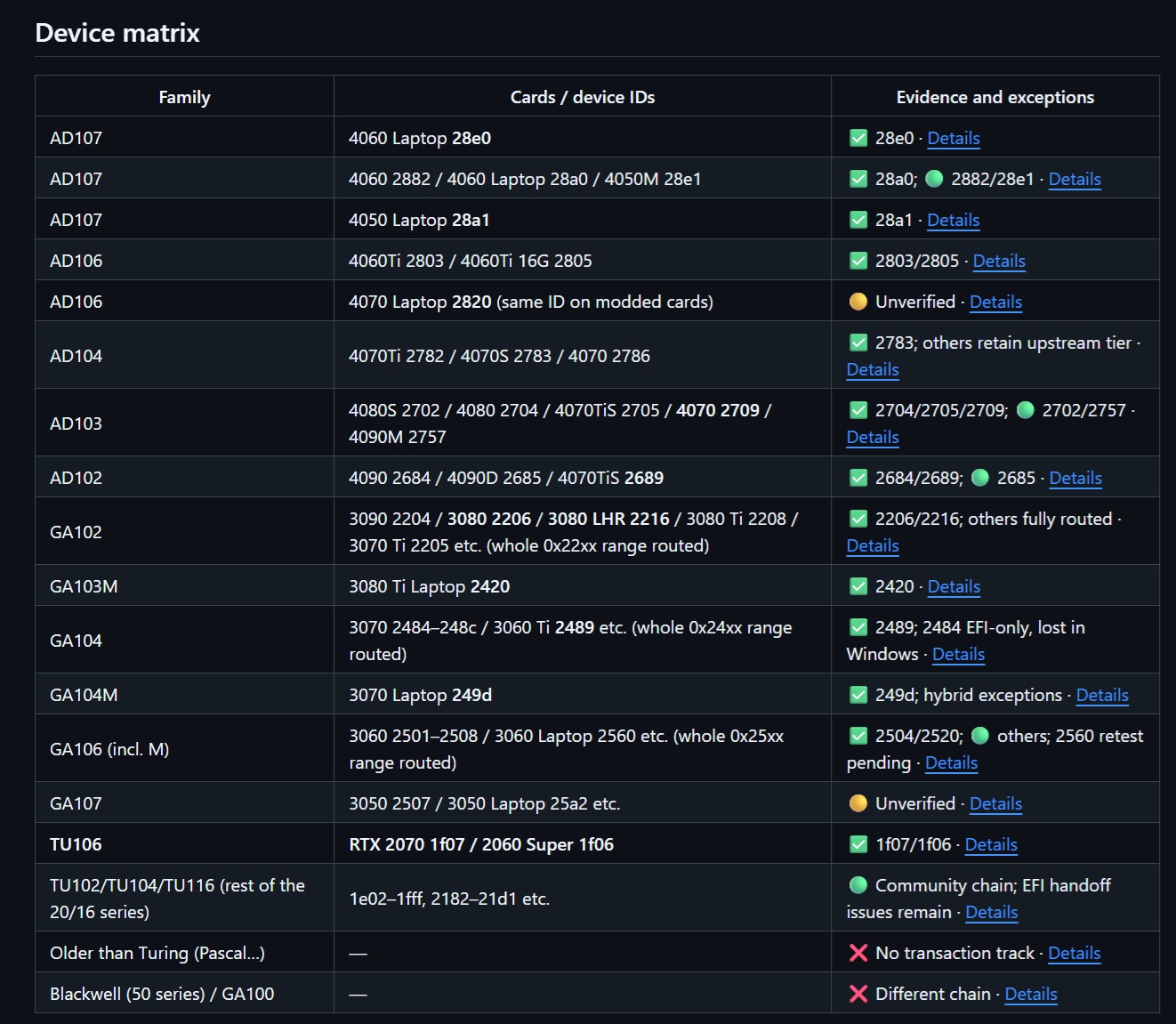The width and height of the screenshot is (1176, 1024).
Task: Open the Details link for 28e0
Action: point(954,138)
